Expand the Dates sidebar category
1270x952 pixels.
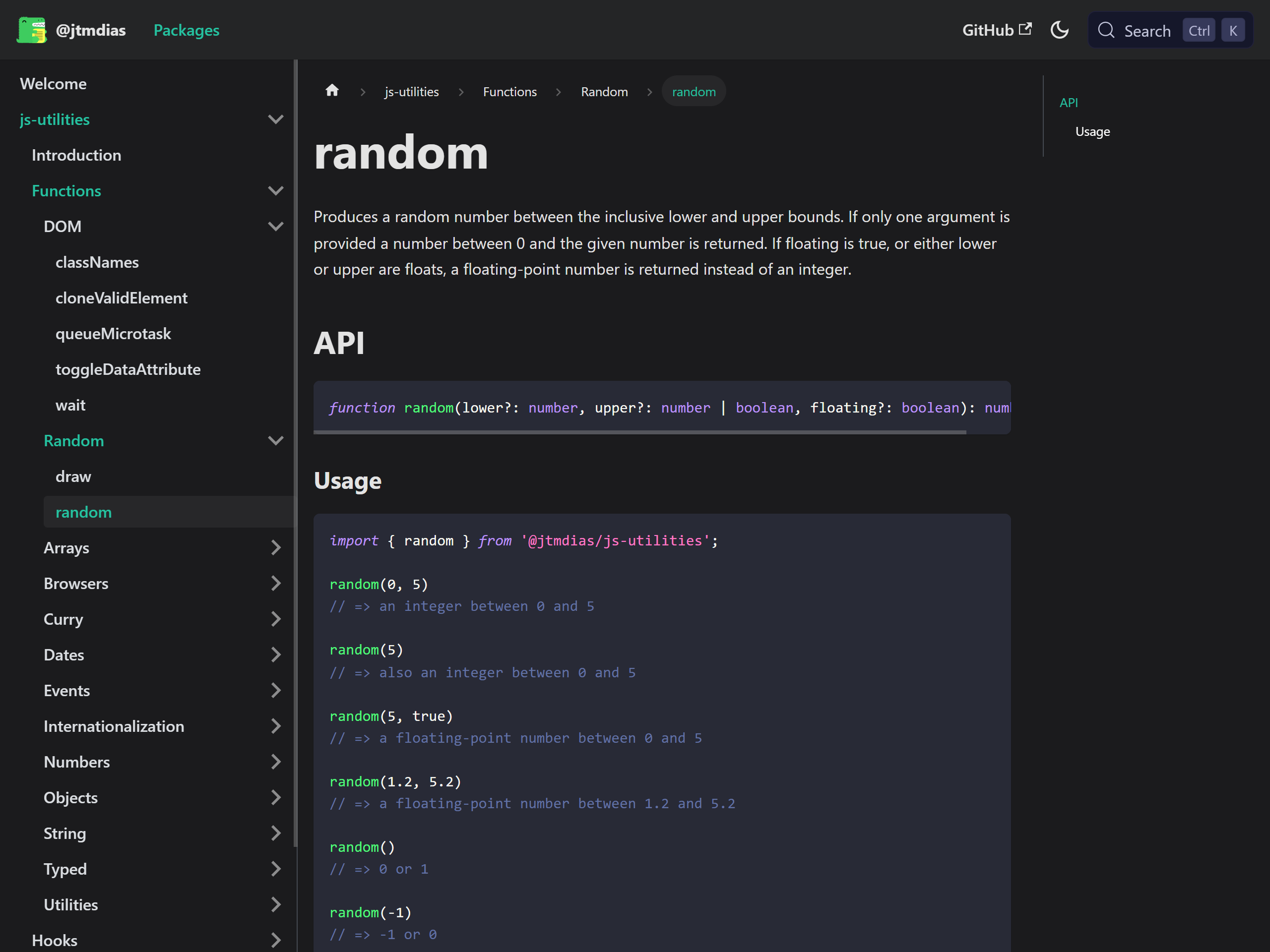click(276, 655)
